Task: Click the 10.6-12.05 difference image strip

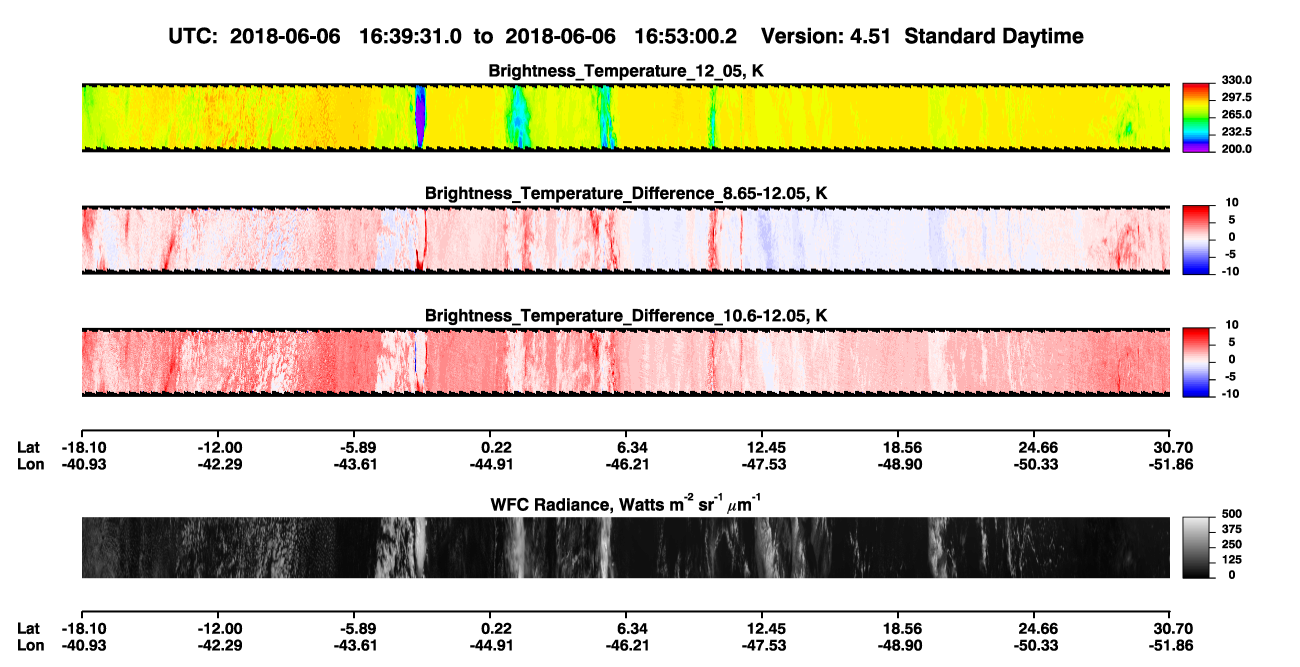Action: (x=625, y=362)
